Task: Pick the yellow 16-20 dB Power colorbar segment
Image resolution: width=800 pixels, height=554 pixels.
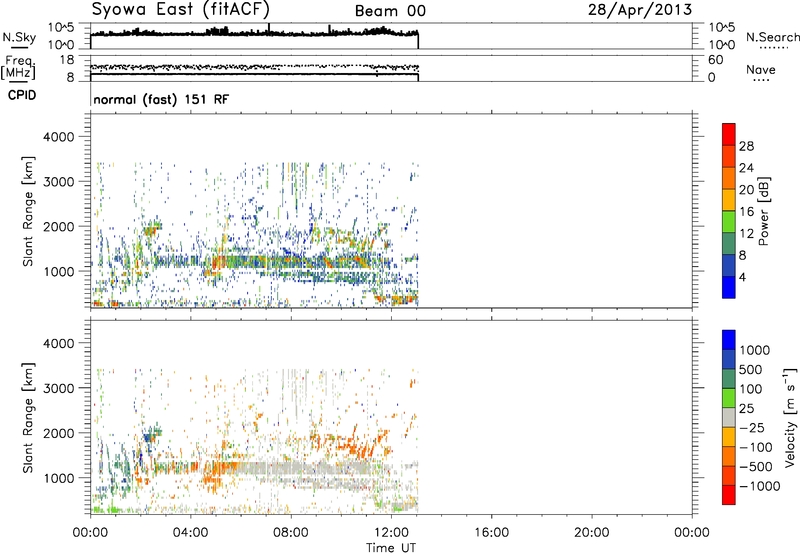Action: pyautogui.click(x=729, y=199)
